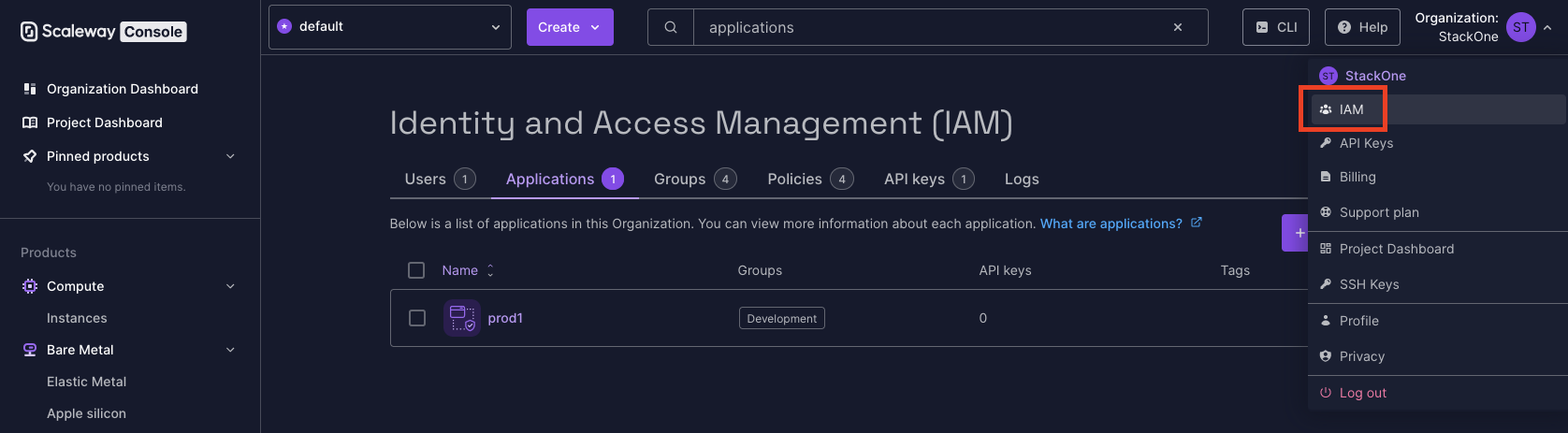Collapse the Pinned products section
Image resolution: width=1568 pixels, height=433 pixels.
230,156
